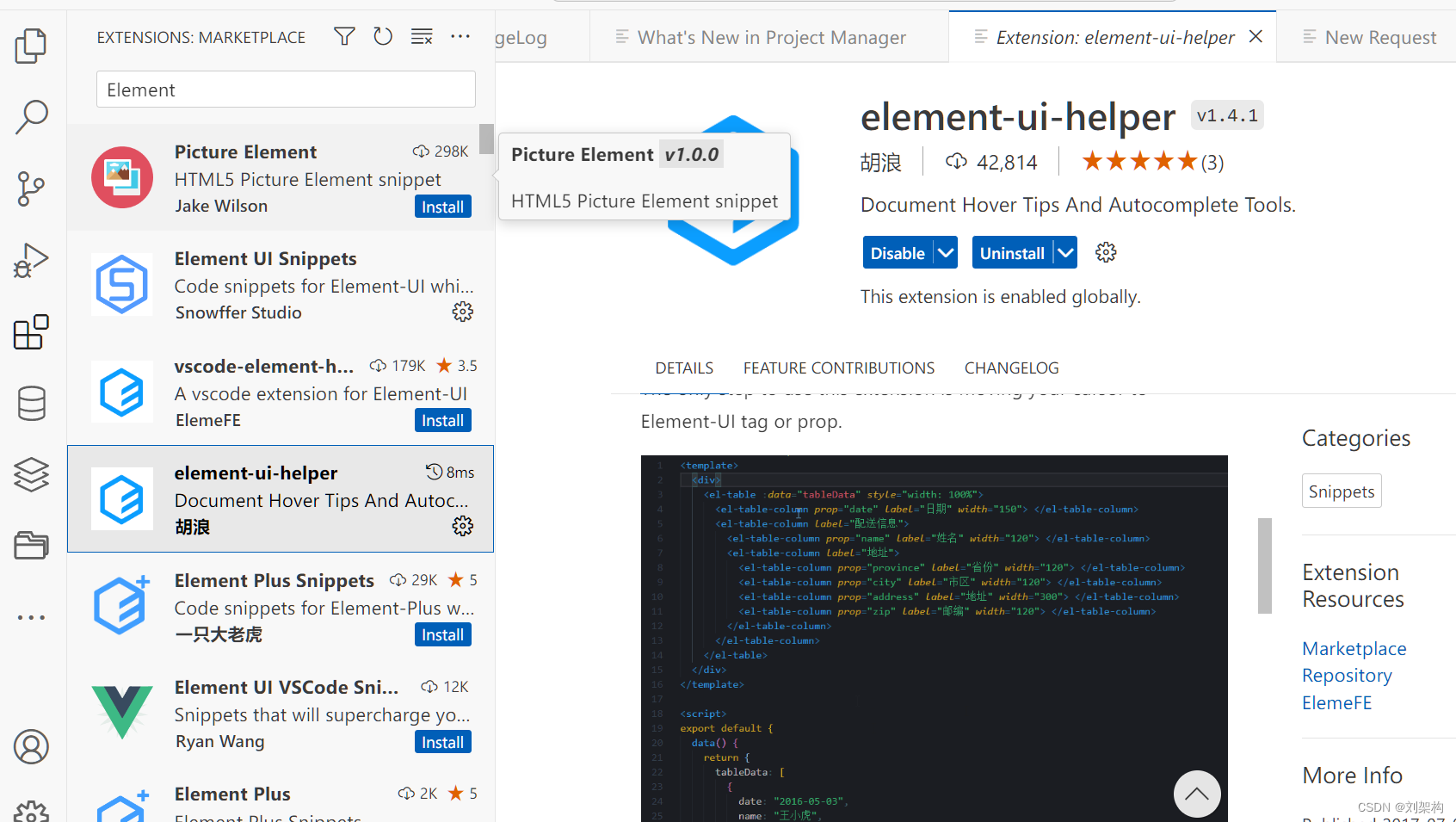Open the Source Control view
1456x822 pixels.
click(x=31, y=189)
